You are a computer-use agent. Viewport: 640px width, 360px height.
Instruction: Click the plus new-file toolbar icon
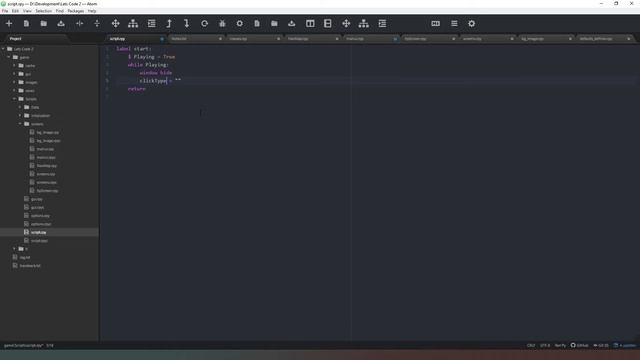[9, 24]
